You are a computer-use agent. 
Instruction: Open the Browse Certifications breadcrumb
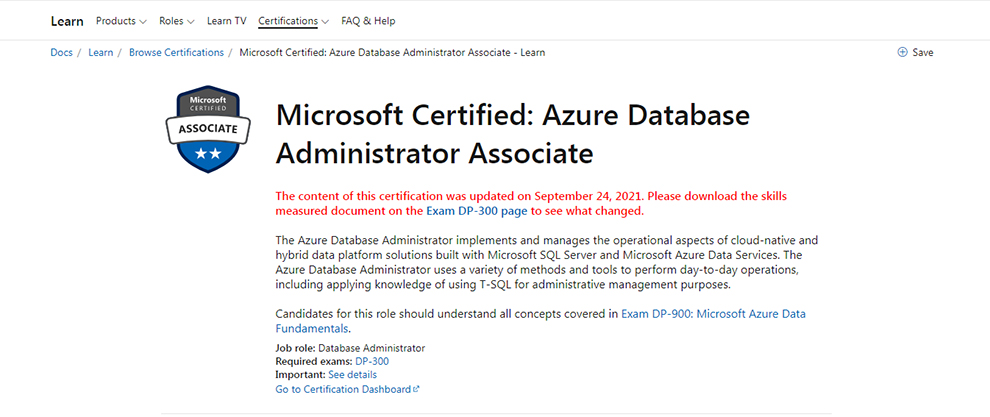[176, 52]
